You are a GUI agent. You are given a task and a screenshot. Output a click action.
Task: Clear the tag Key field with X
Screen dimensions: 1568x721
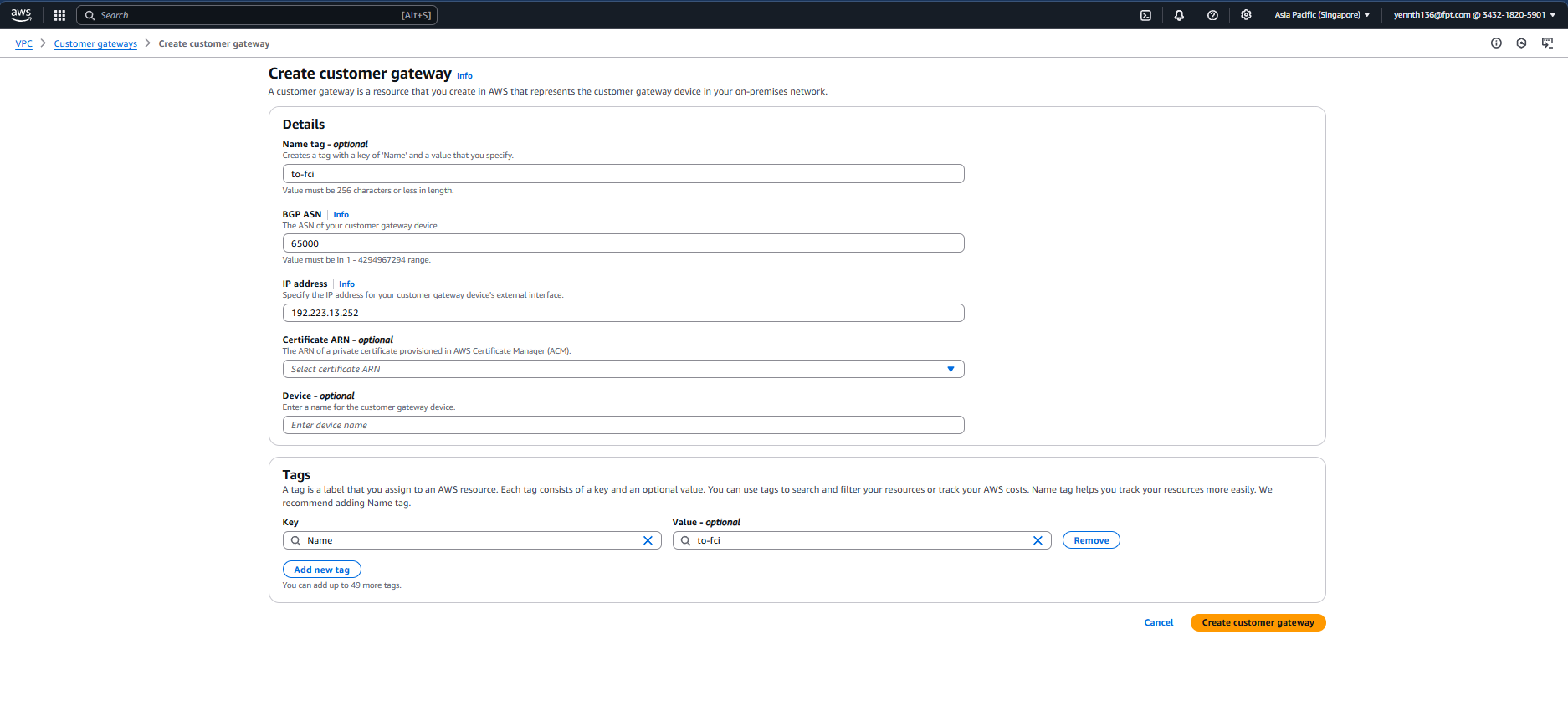[648, 540]
